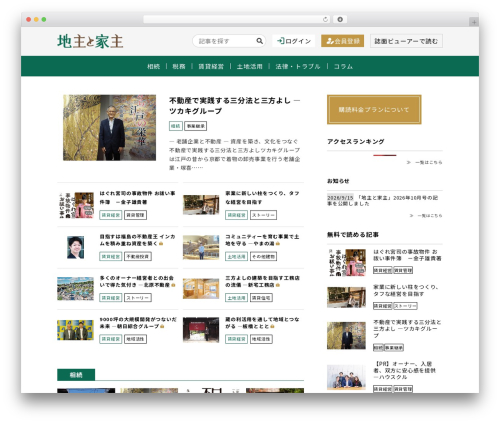500x423 pixels.
Task: Click the 賃貸住宅 tag under 新宅工務店 article
Action: (261, 298)
